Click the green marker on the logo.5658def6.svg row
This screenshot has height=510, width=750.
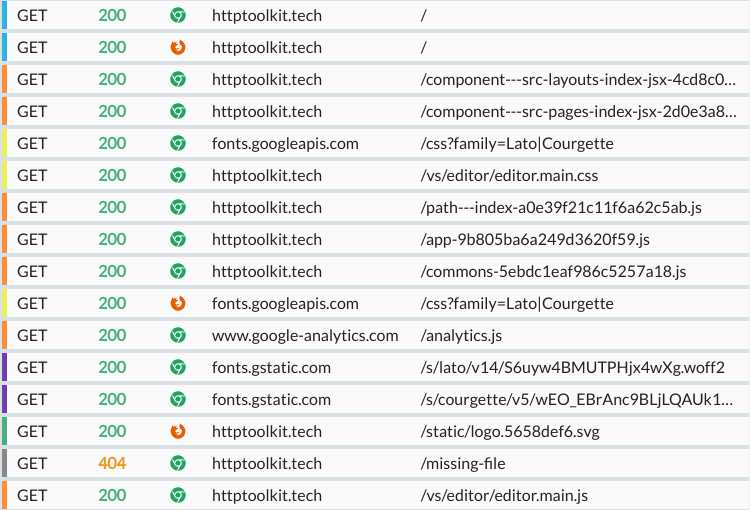pyautogui.click(x=4, y=432)
